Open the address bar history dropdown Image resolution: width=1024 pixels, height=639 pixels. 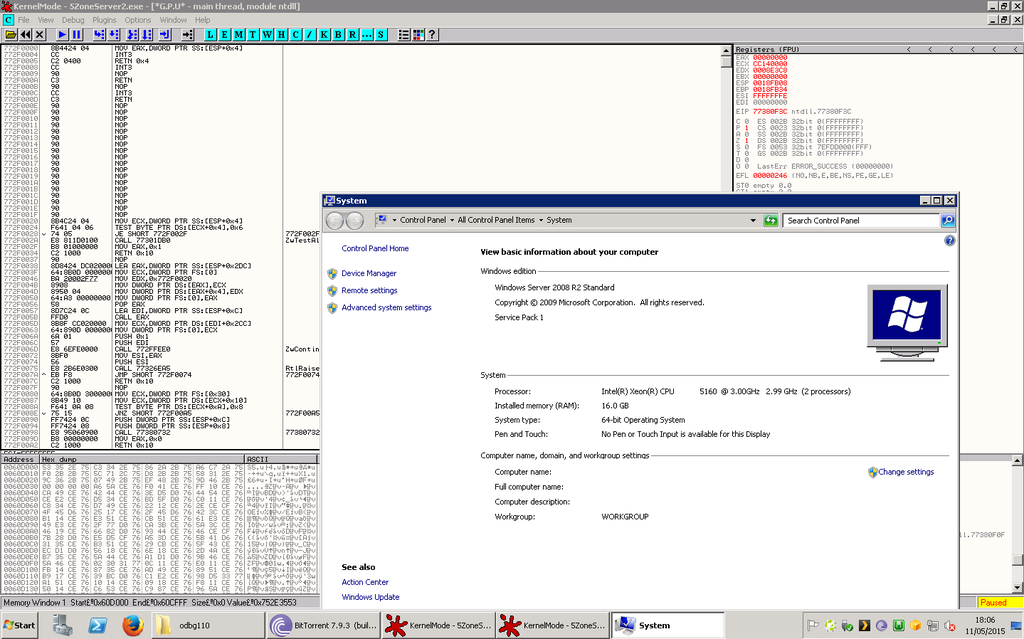pyautogui.click(x=752, y=220)
